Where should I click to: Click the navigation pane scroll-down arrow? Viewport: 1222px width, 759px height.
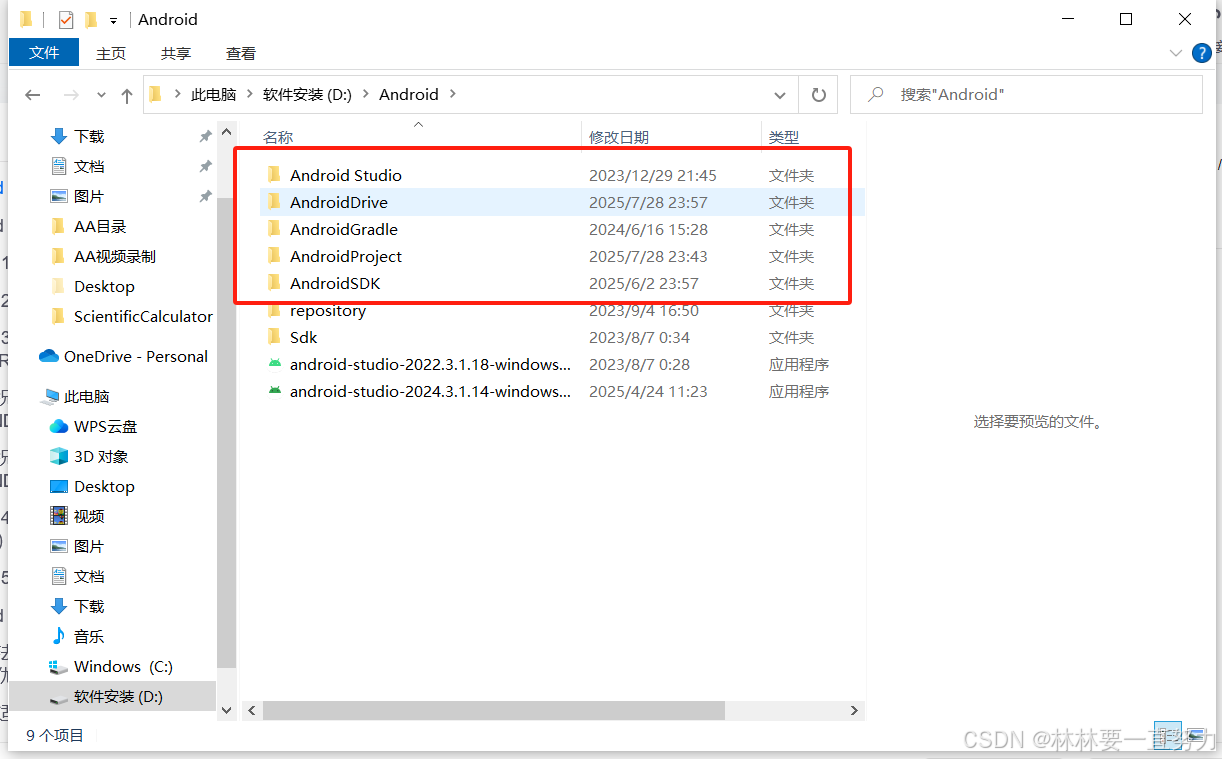(x=226, y=710)
